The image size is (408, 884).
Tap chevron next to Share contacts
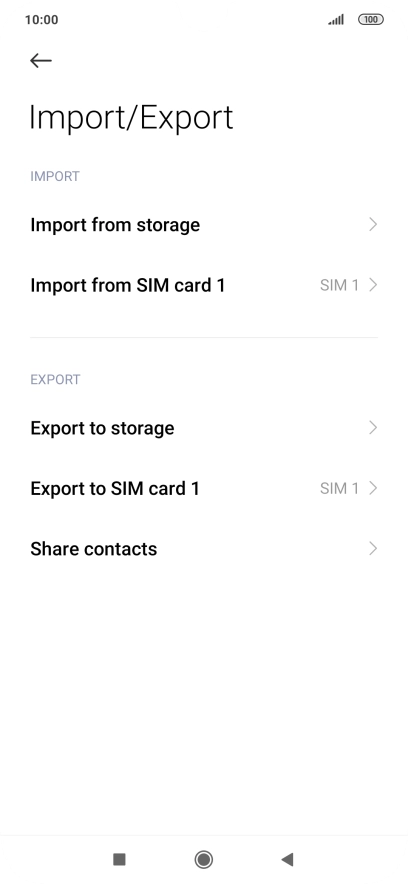(x=372, y=549)
